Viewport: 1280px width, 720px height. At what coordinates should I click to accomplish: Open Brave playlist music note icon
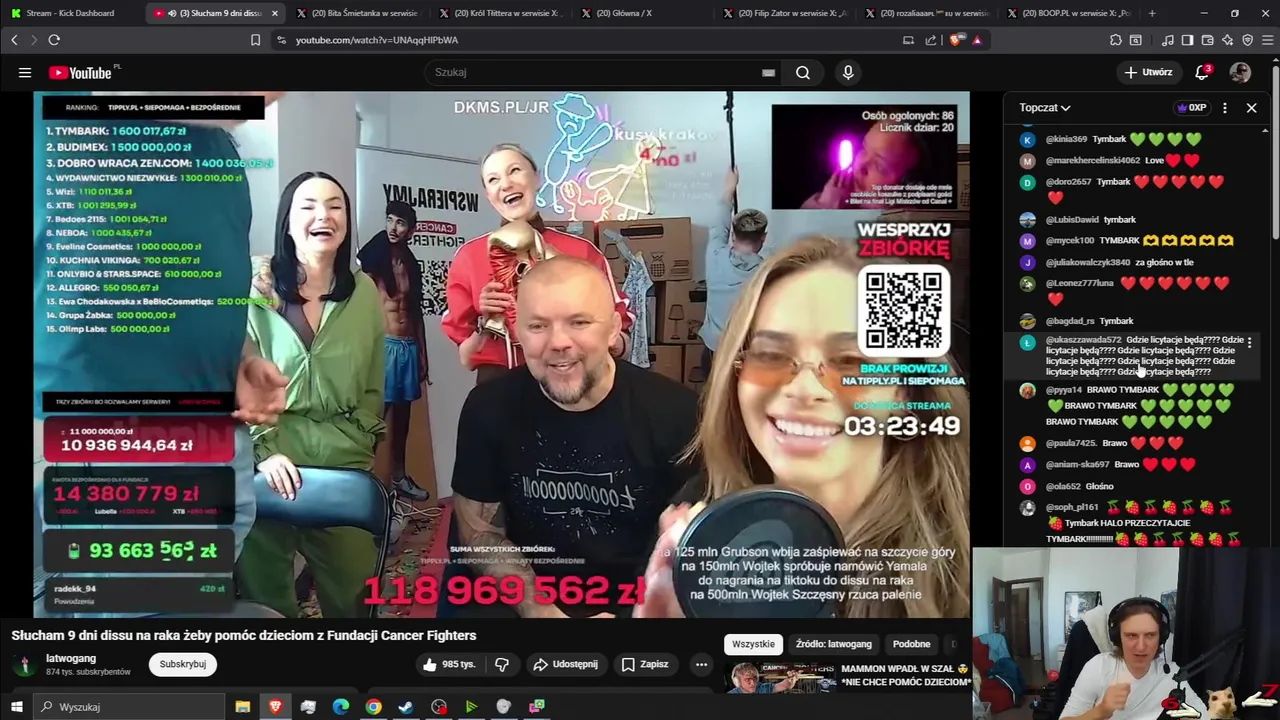[x=1168, y=40]
